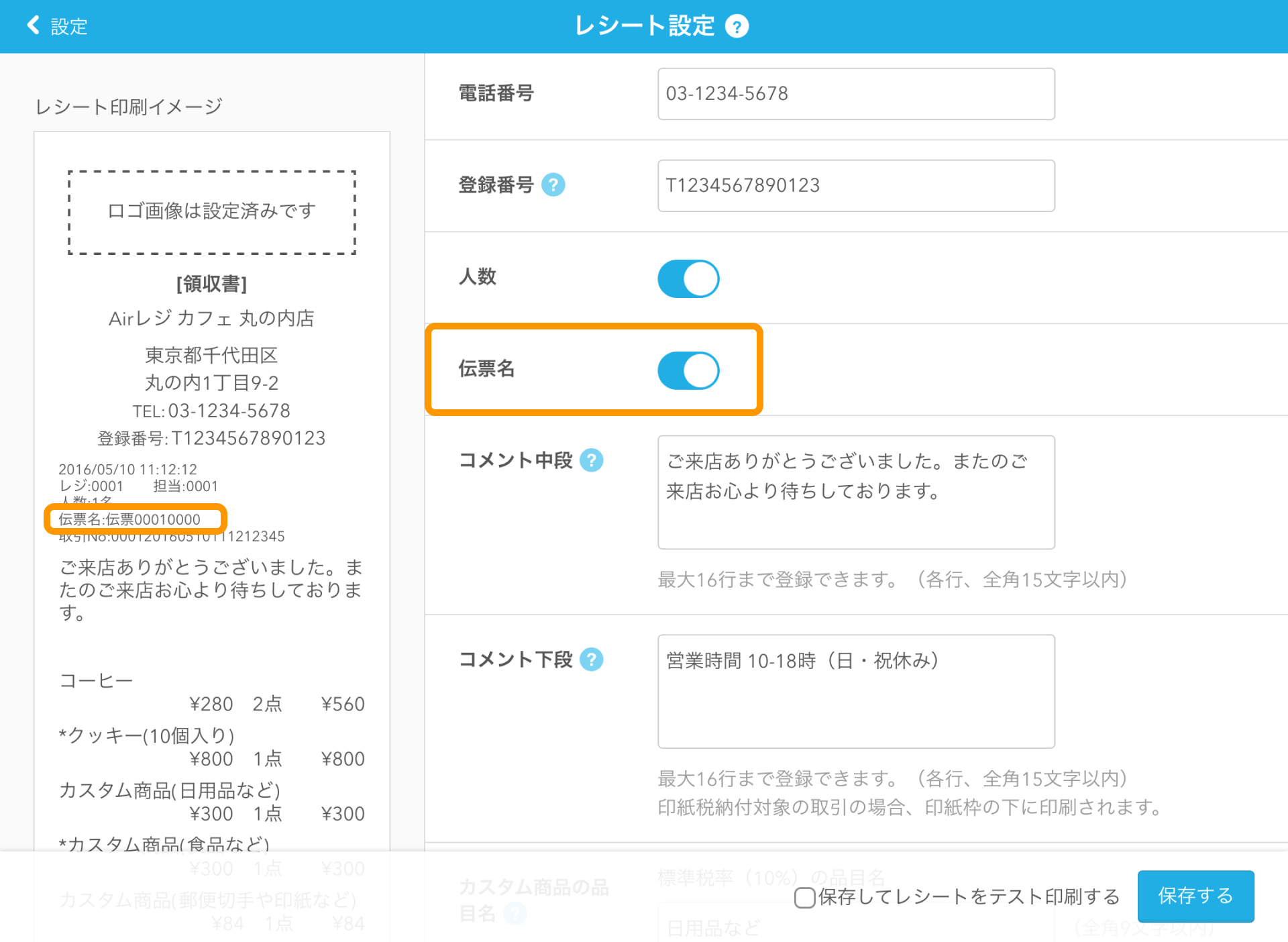The height and width of the screenshot is (942, 1288).
Task: Click the レシート印刷イメージ heading
Action: click(x=129, y=107)
